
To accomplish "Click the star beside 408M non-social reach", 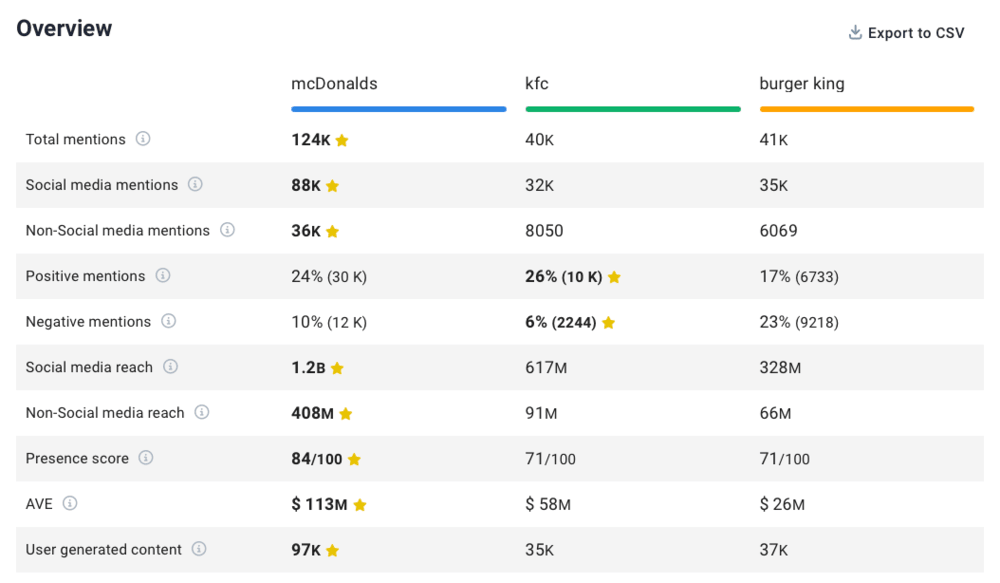I will pos(346,413).
